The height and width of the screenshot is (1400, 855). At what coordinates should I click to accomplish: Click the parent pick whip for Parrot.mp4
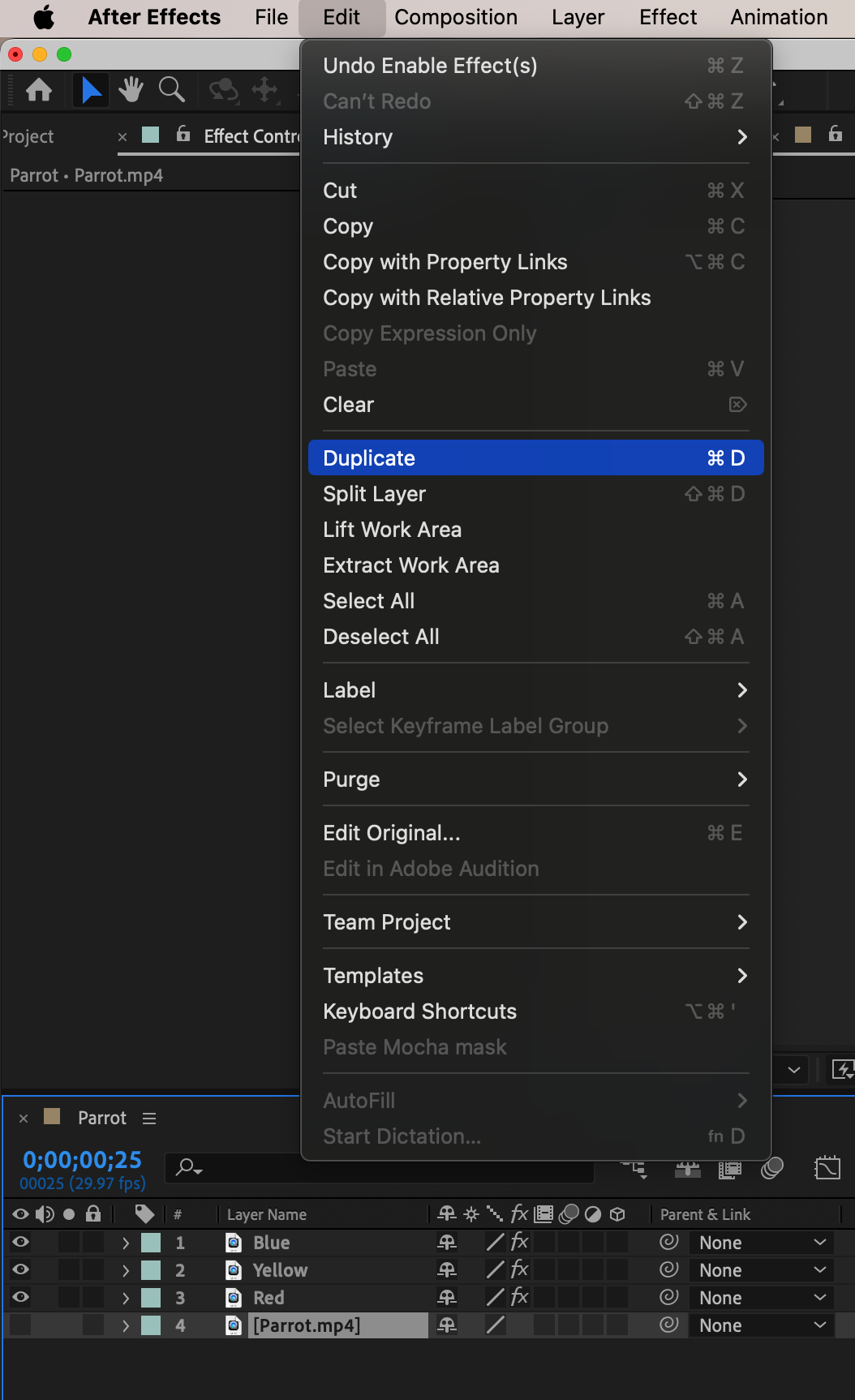coord(669,1325)
